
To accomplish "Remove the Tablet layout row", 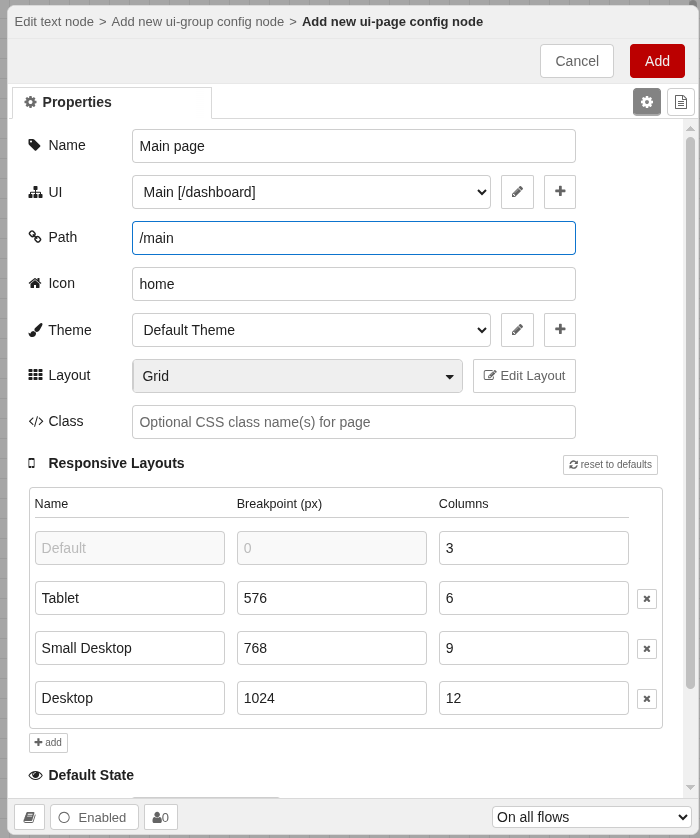I will (647, 599).
